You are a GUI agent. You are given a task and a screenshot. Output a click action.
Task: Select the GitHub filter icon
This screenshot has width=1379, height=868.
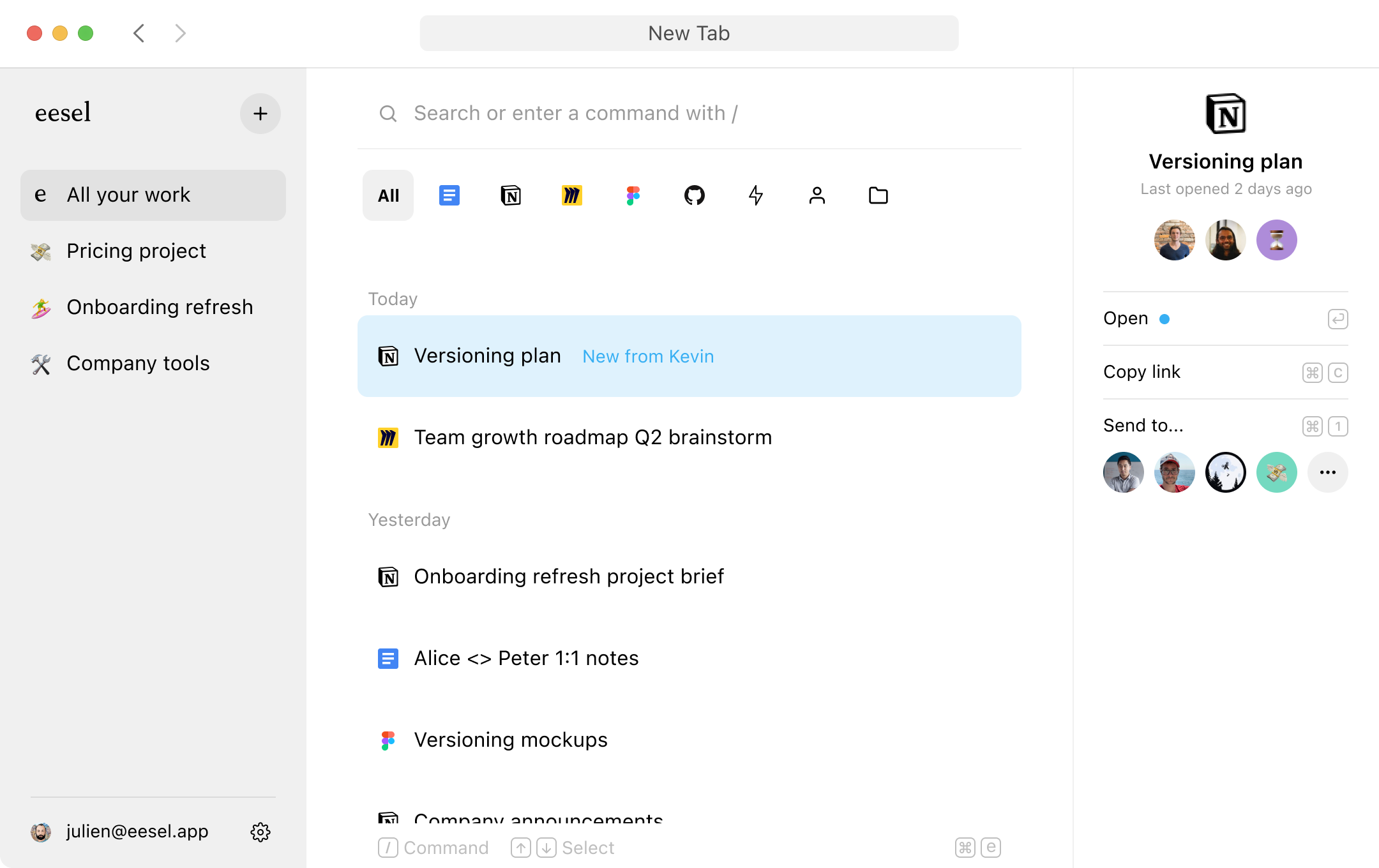695,195
